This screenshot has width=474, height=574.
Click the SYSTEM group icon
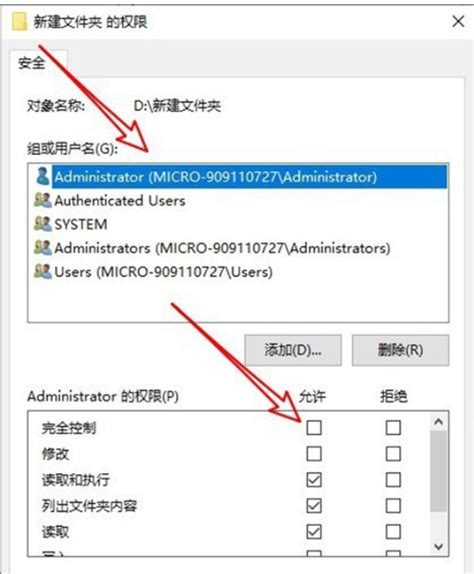[x=42, y=224]
